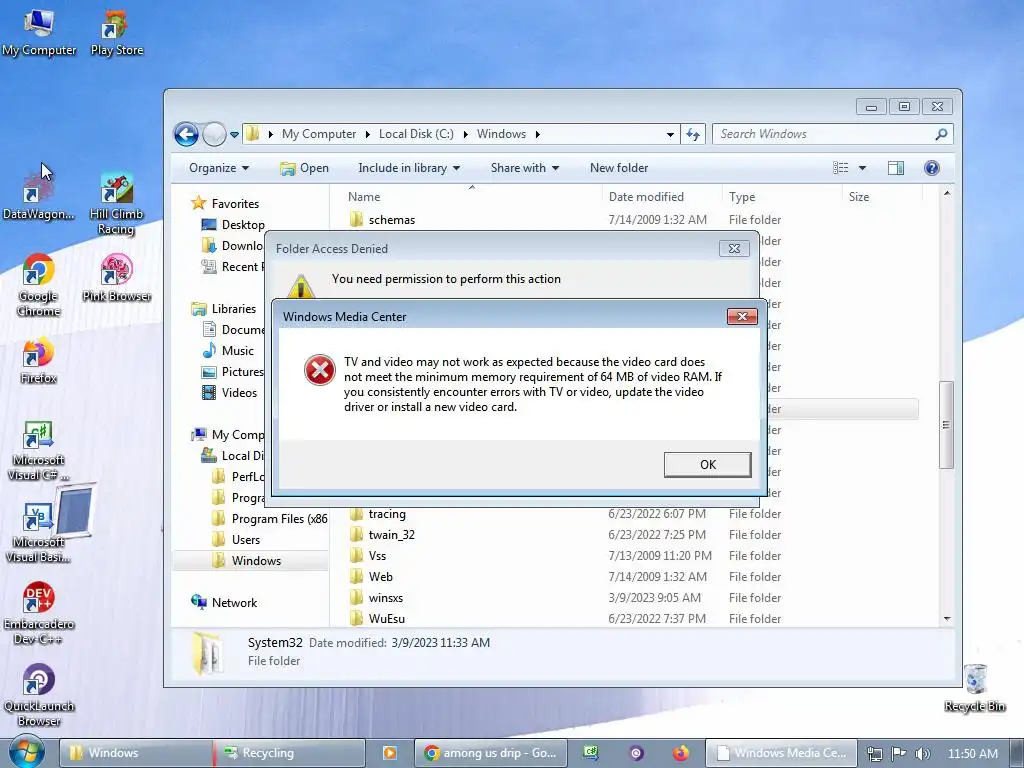Expand Include in library menu
This screenshot has width=1024, height=768.
point(409,168)
